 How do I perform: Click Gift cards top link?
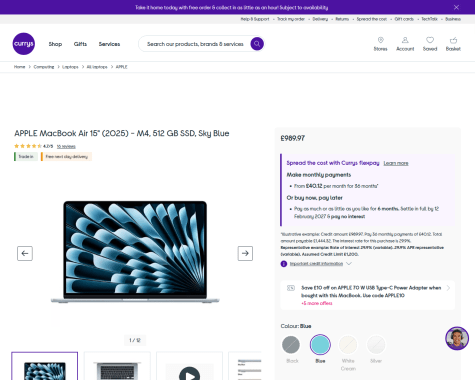pyautogui.click(x=404, y=19)
